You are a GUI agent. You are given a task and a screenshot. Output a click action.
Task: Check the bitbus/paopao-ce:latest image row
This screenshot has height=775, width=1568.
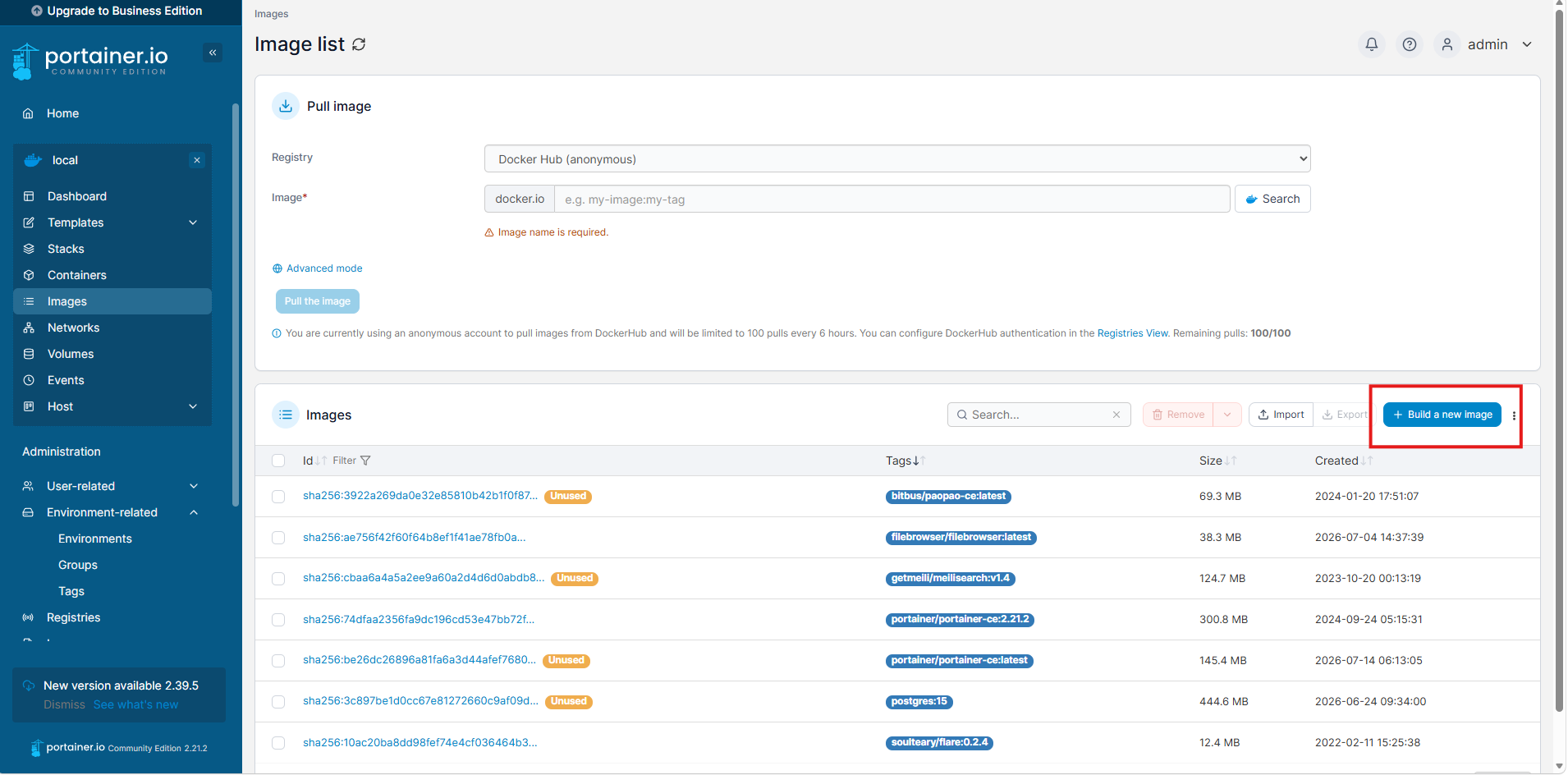278,497
